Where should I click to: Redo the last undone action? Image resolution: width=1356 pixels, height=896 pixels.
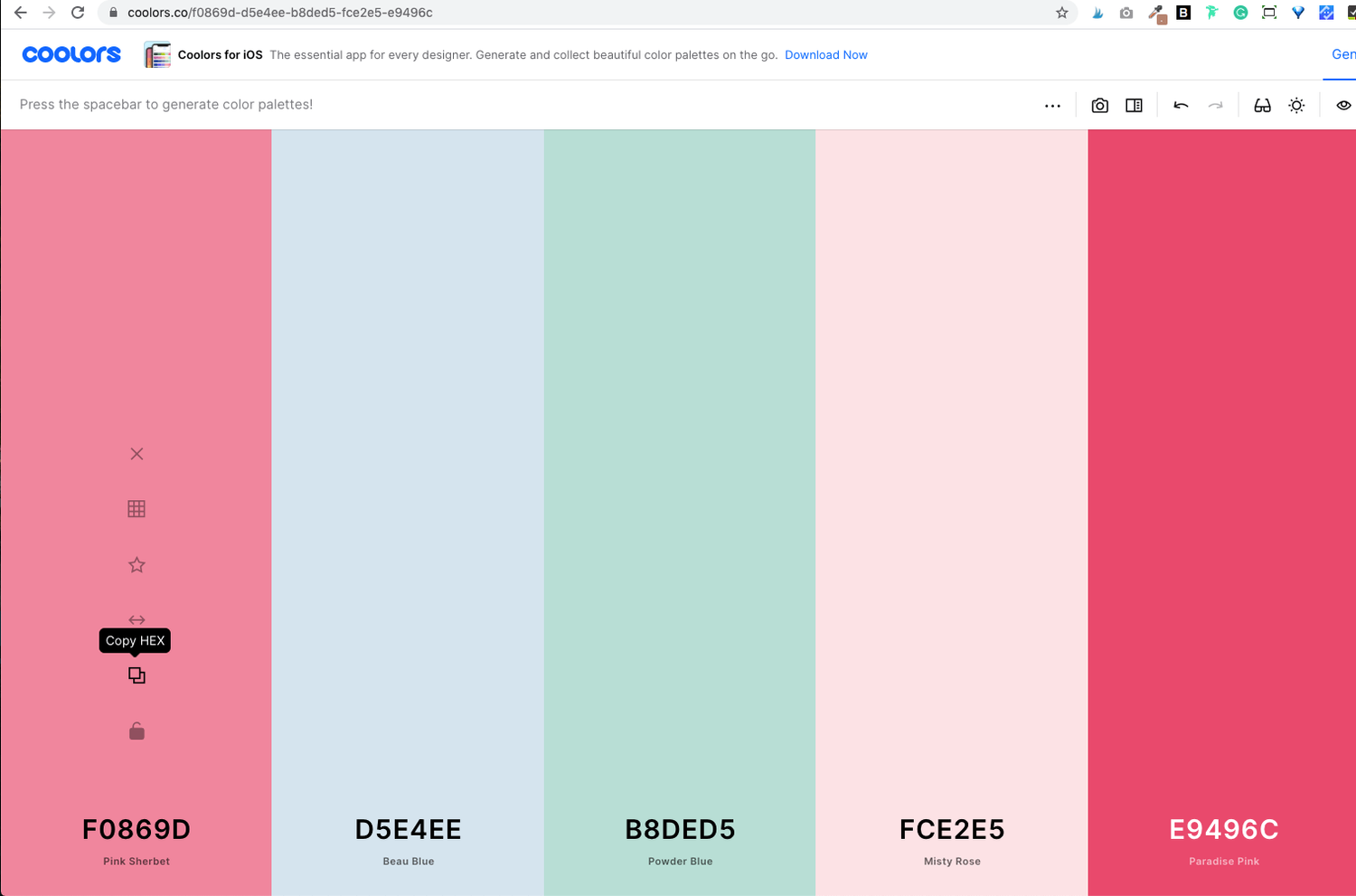click(x=1216, y=105)
